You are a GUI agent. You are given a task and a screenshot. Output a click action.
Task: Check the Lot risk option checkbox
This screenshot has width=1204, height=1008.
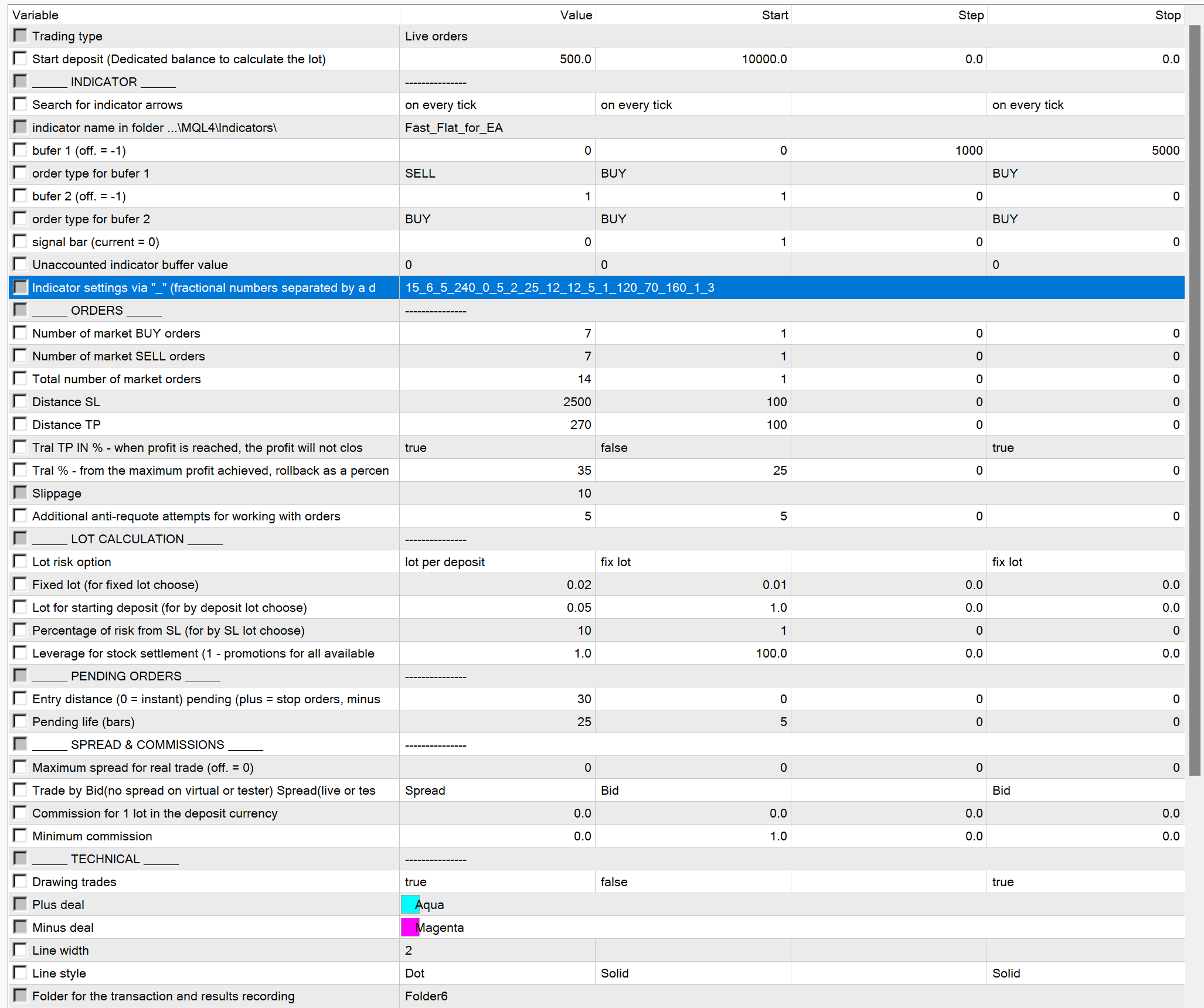[x=20, y=561]
